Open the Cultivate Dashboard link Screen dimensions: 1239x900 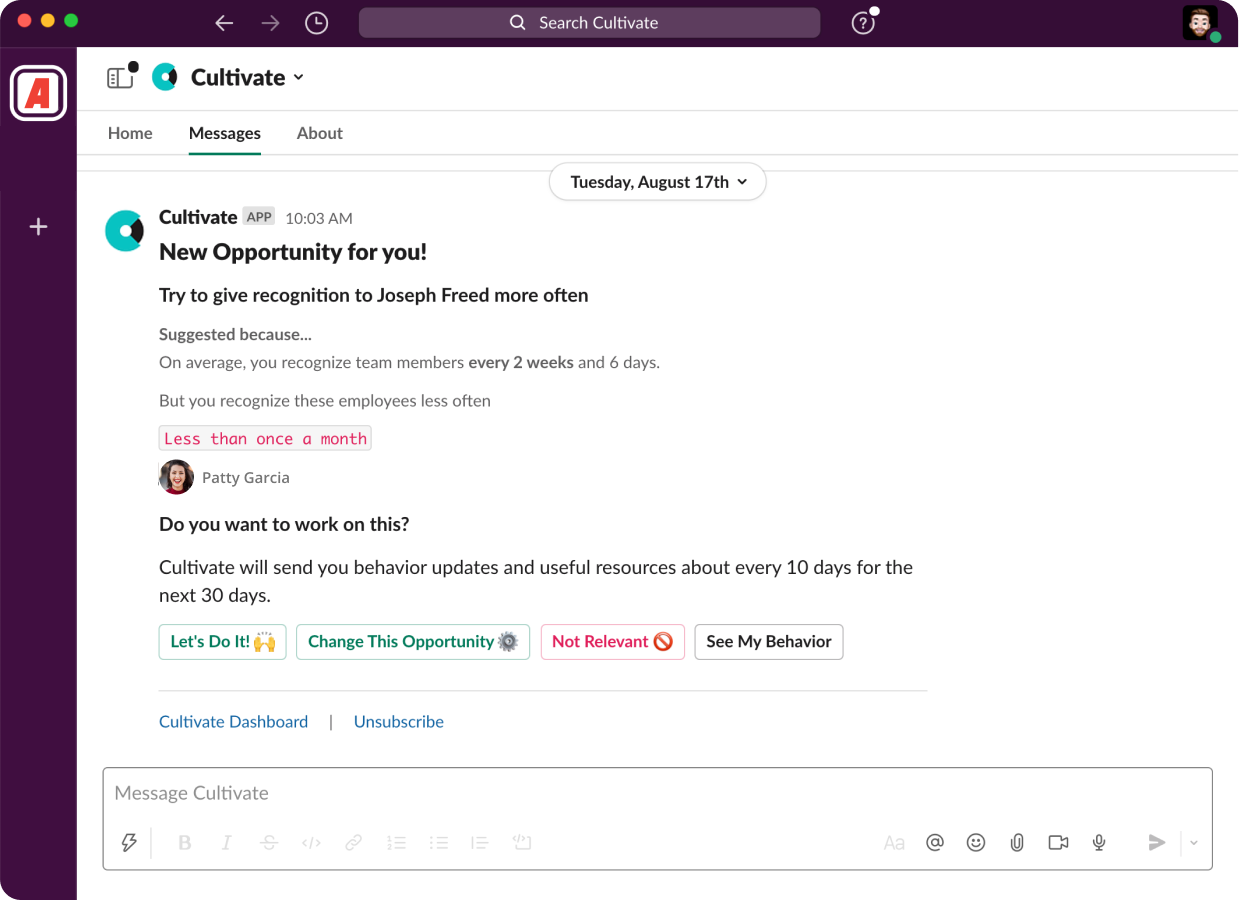click(x=233, y=721)
